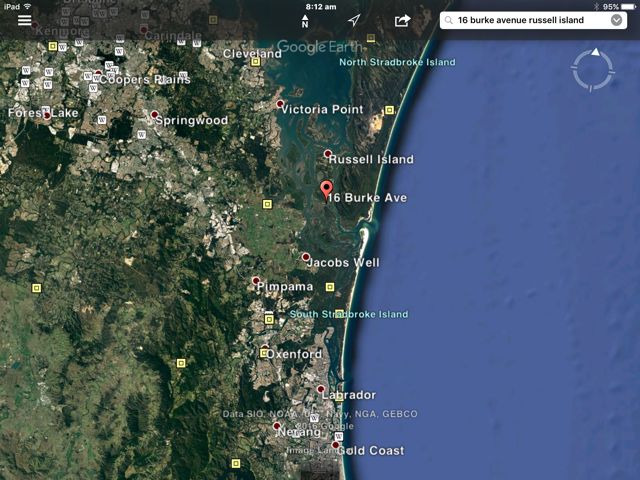Tap the Jacobs Well place marker
The width and height of the screenshot is (640, 480).
306,257
